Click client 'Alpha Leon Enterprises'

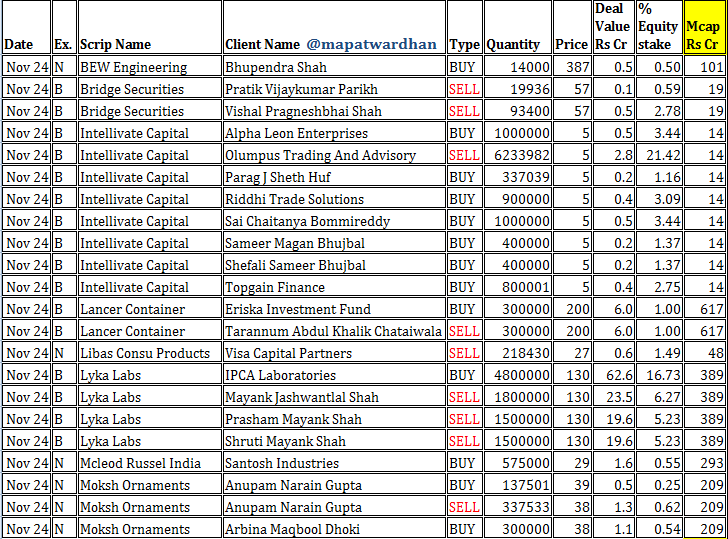(x=334, y=133)
